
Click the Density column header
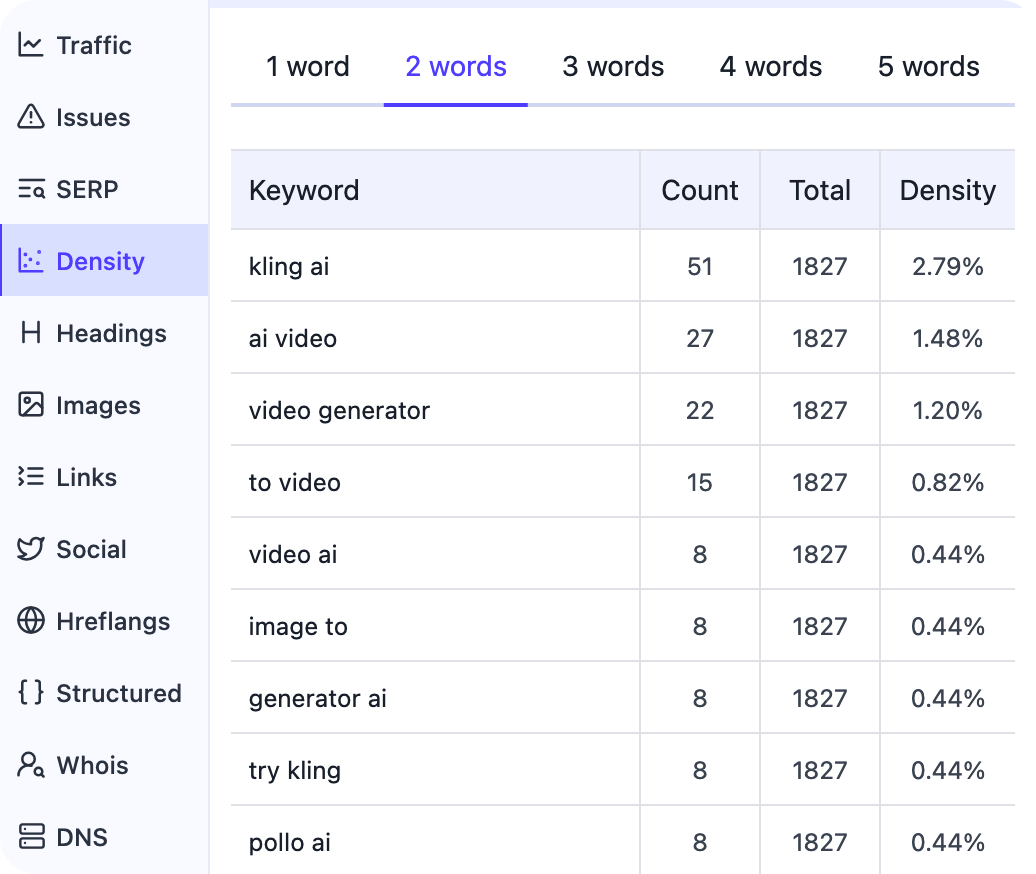[947, 190]
